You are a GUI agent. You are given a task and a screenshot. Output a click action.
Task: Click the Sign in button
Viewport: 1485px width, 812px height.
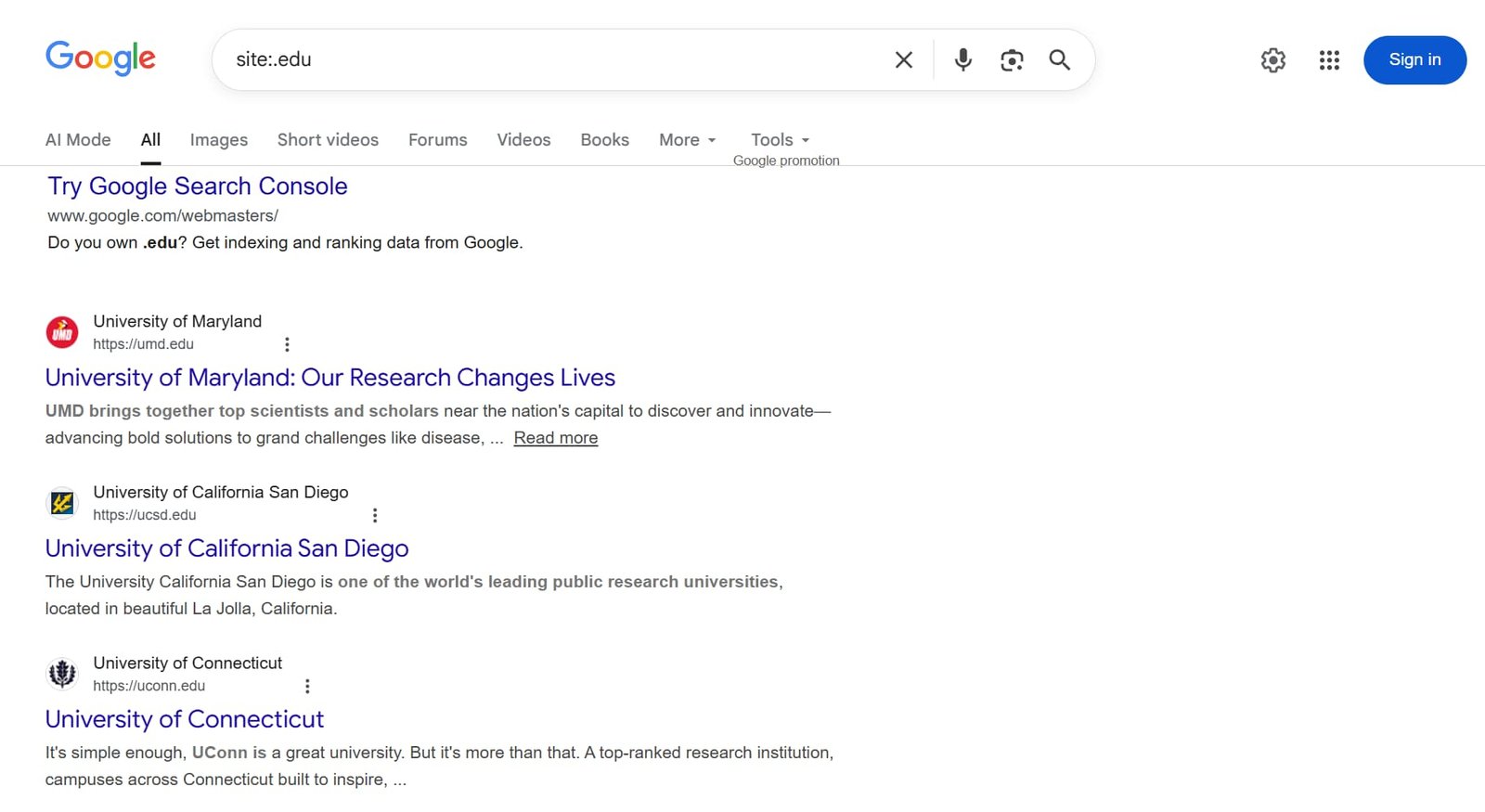pos(1414,60)
